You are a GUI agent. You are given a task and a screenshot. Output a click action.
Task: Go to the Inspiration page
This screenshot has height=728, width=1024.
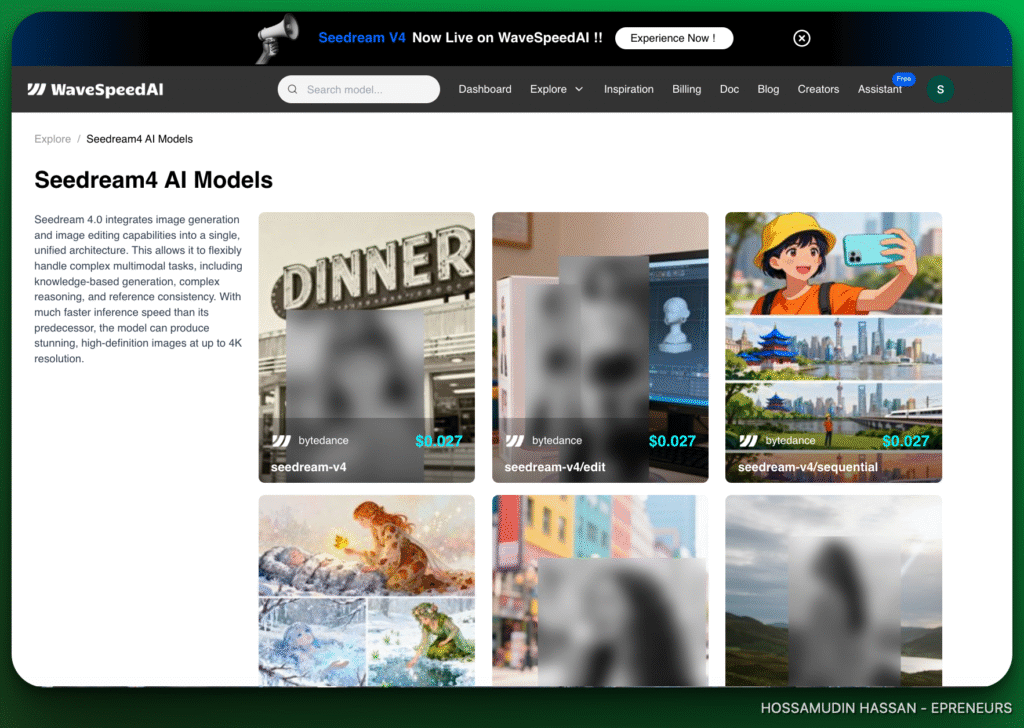pos(628,90)
